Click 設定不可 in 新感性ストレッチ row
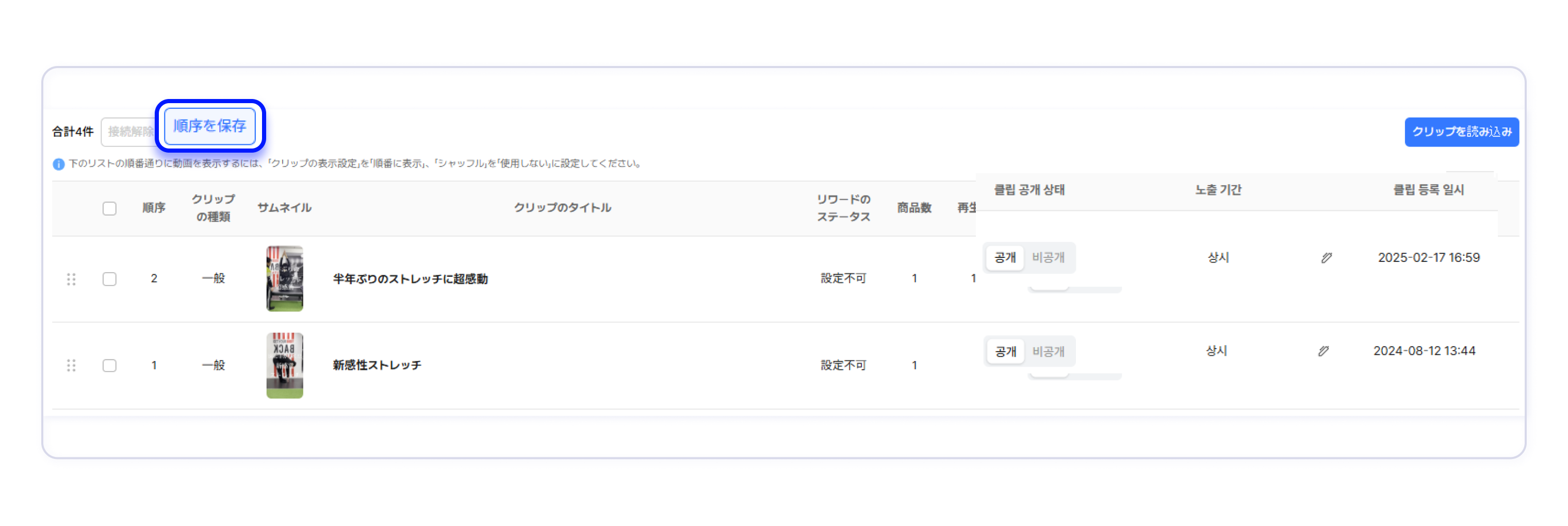The width and height of the screenshot is (1568, 526). 843,365
